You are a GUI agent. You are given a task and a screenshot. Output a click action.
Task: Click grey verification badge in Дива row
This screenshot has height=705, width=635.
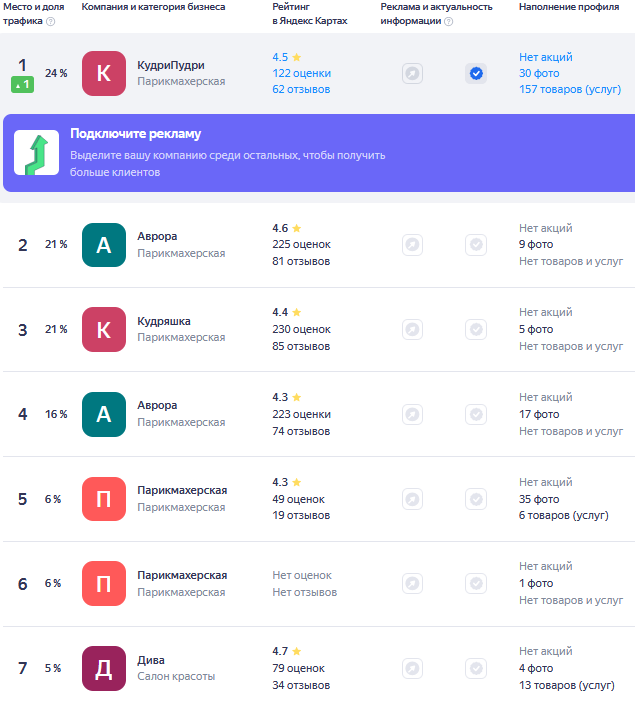[x=476, y=669]
